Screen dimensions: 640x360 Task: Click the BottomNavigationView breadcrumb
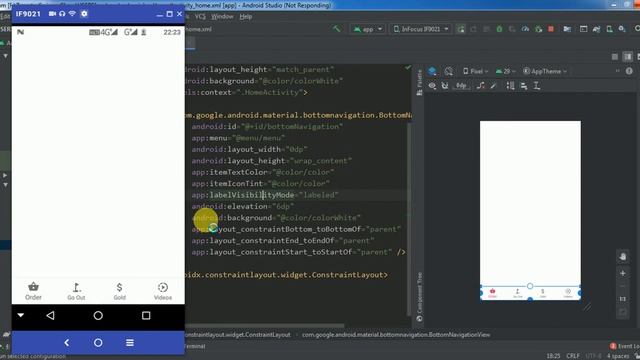point(396,335)
